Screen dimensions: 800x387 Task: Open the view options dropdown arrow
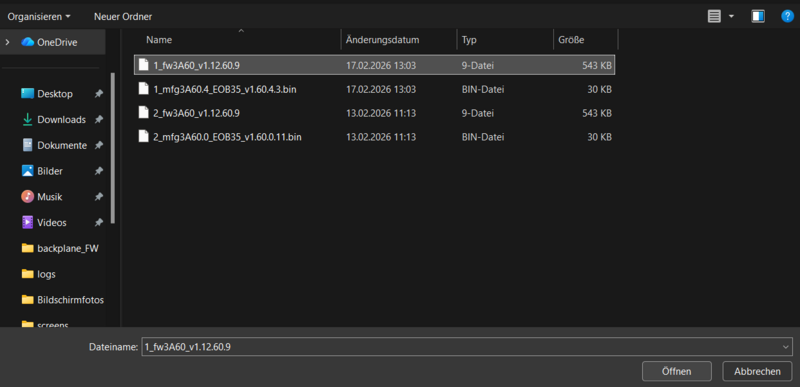point(731,16)
